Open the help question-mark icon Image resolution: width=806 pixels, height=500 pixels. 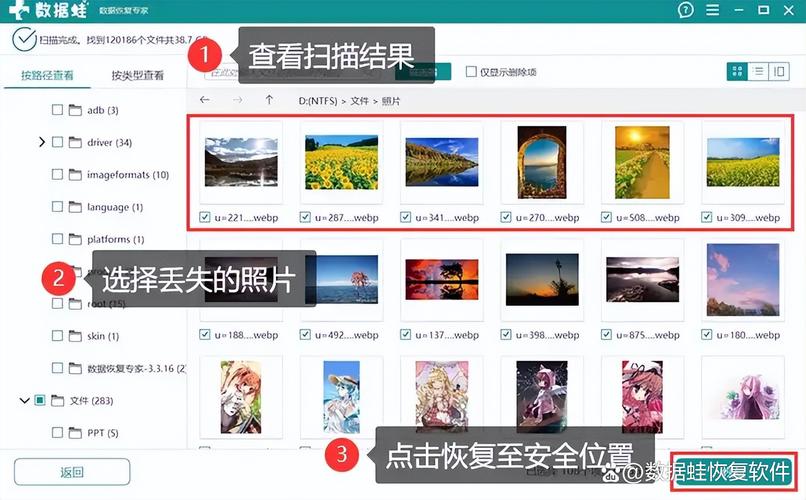[685, 11]
